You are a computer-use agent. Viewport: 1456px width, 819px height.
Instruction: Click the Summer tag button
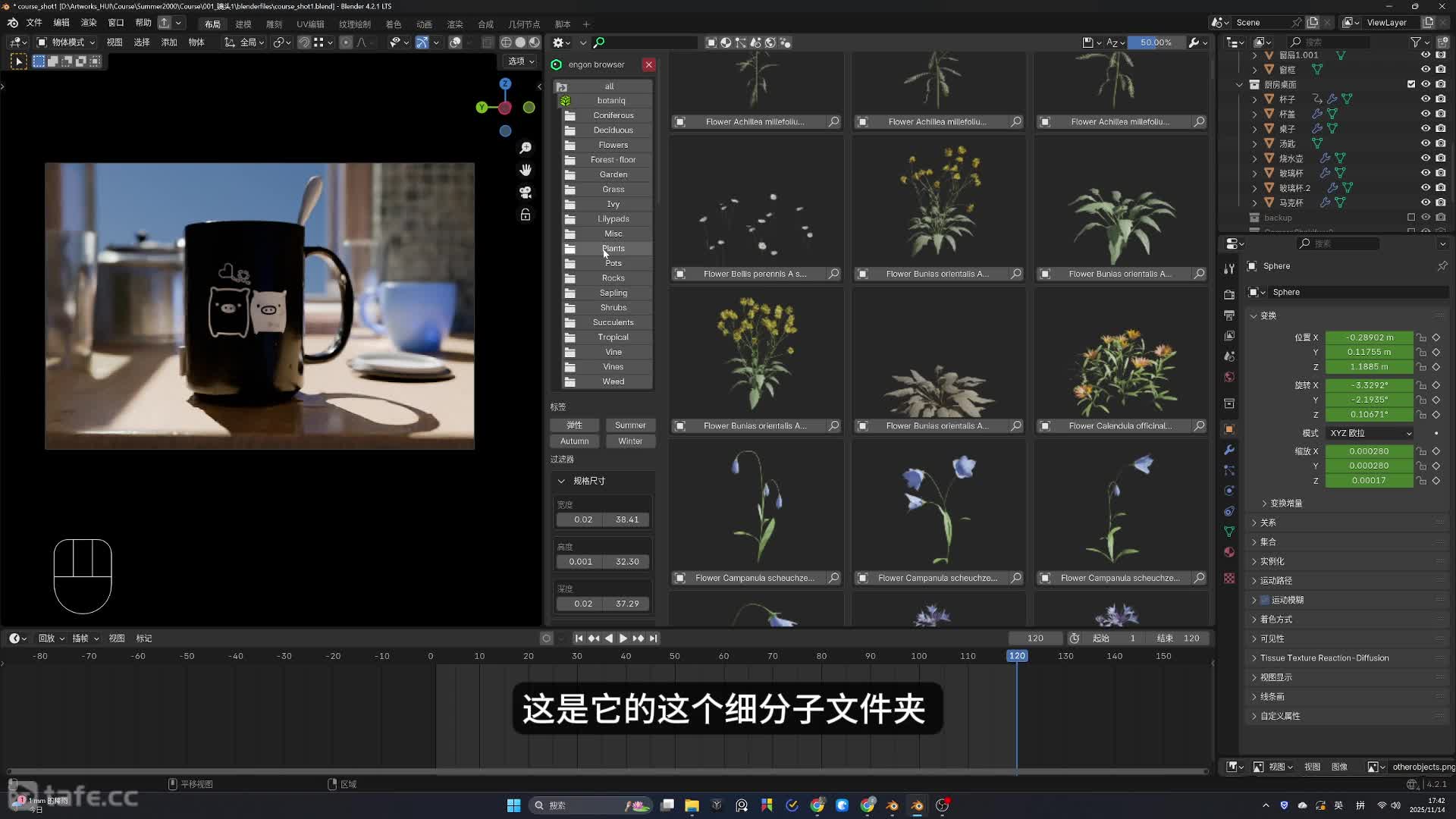(629, 425)
